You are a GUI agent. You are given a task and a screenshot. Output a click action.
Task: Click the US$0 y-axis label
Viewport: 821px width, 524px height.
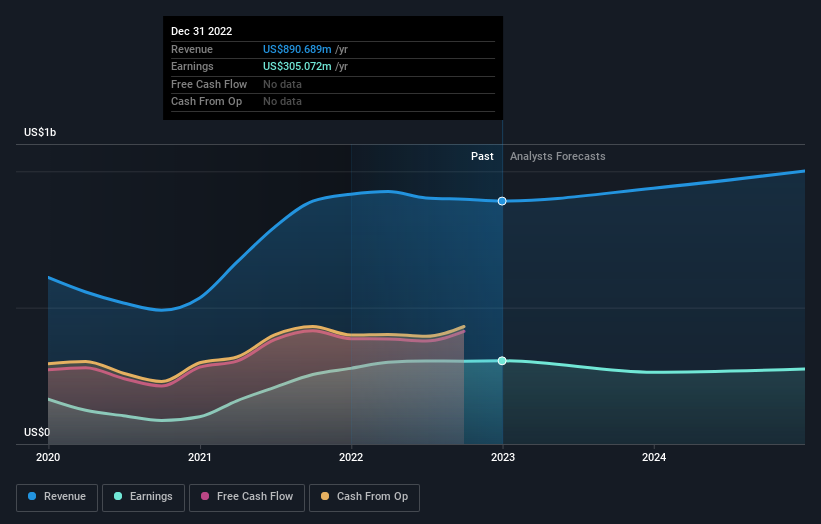pyautogui.click(x=37, y=432)
